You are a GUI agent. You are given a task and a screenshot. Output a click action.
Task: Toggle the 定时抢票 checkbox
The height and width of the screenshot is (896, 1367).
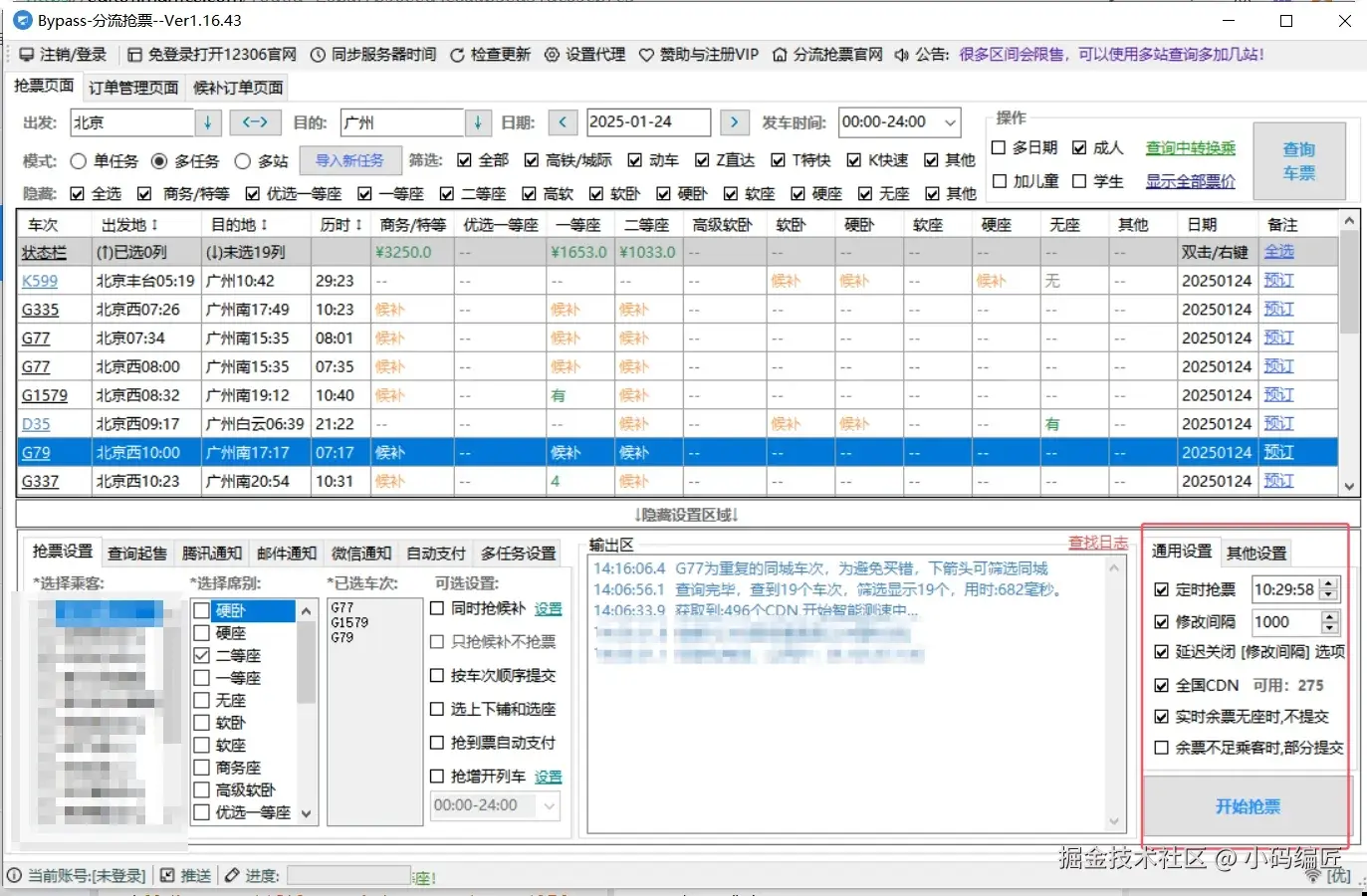coord(1161,589)
